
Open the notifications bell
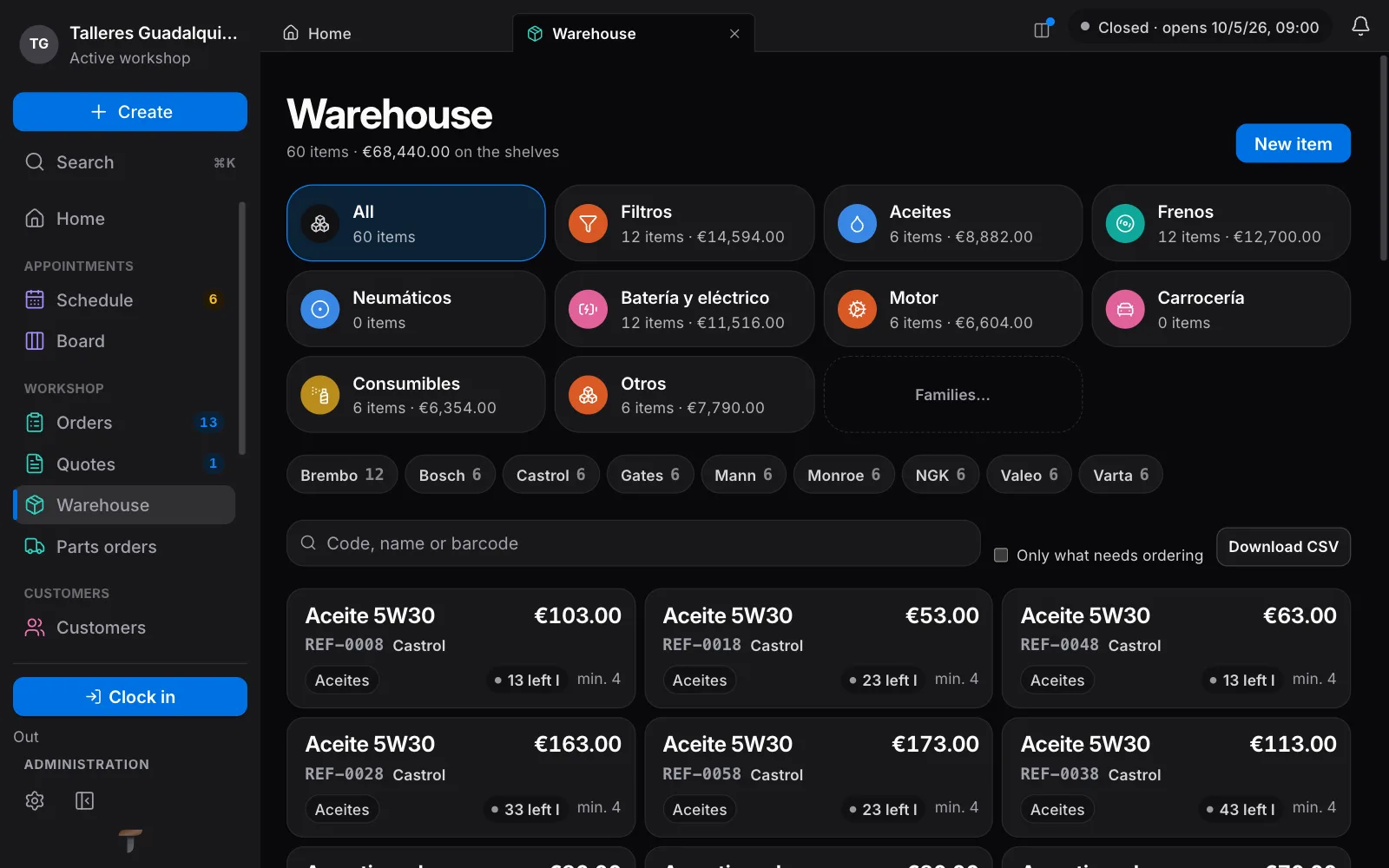tap(1360, 27)
